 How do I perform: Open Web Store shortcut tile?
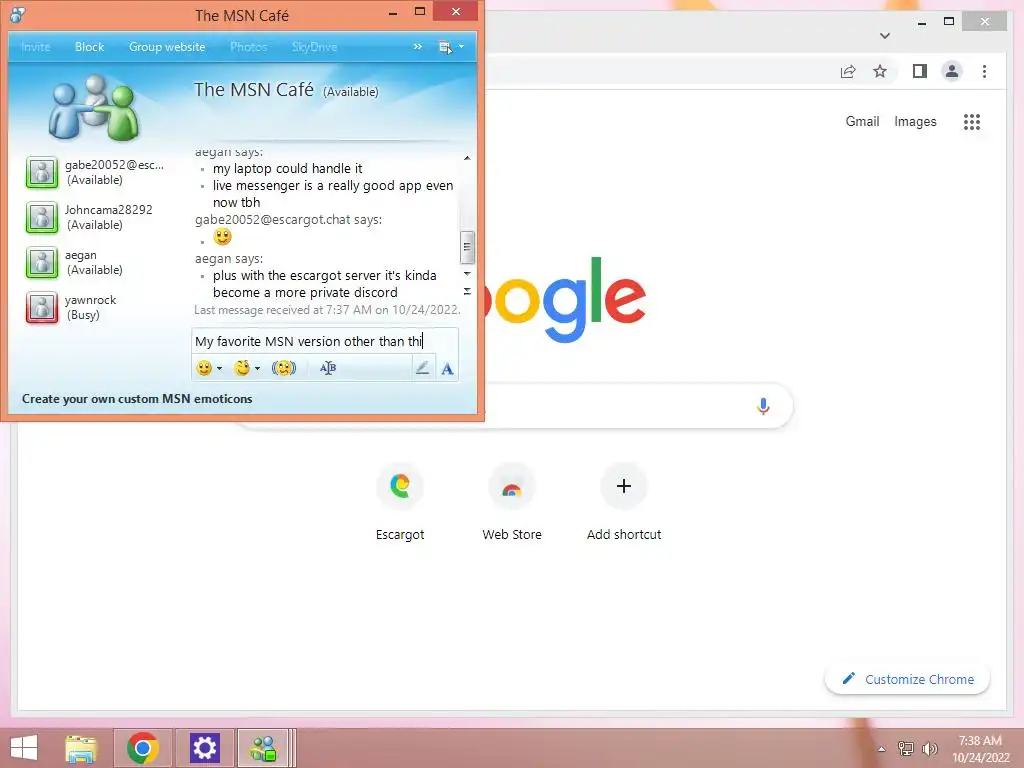pos(512,502)
